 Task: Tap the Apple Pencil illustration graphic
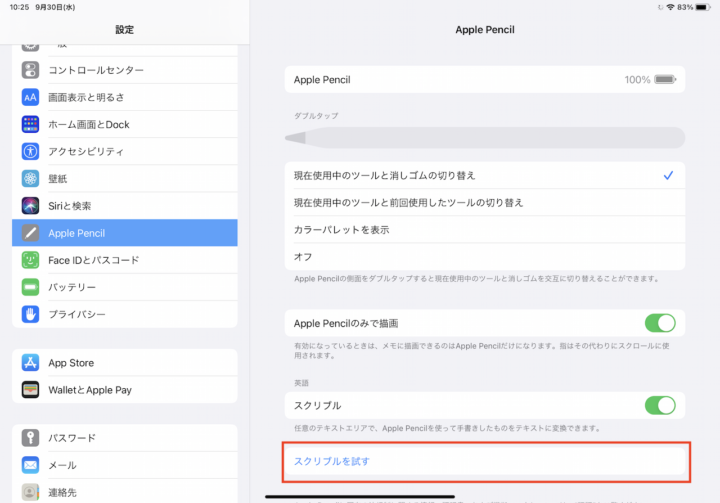(485, 137)
